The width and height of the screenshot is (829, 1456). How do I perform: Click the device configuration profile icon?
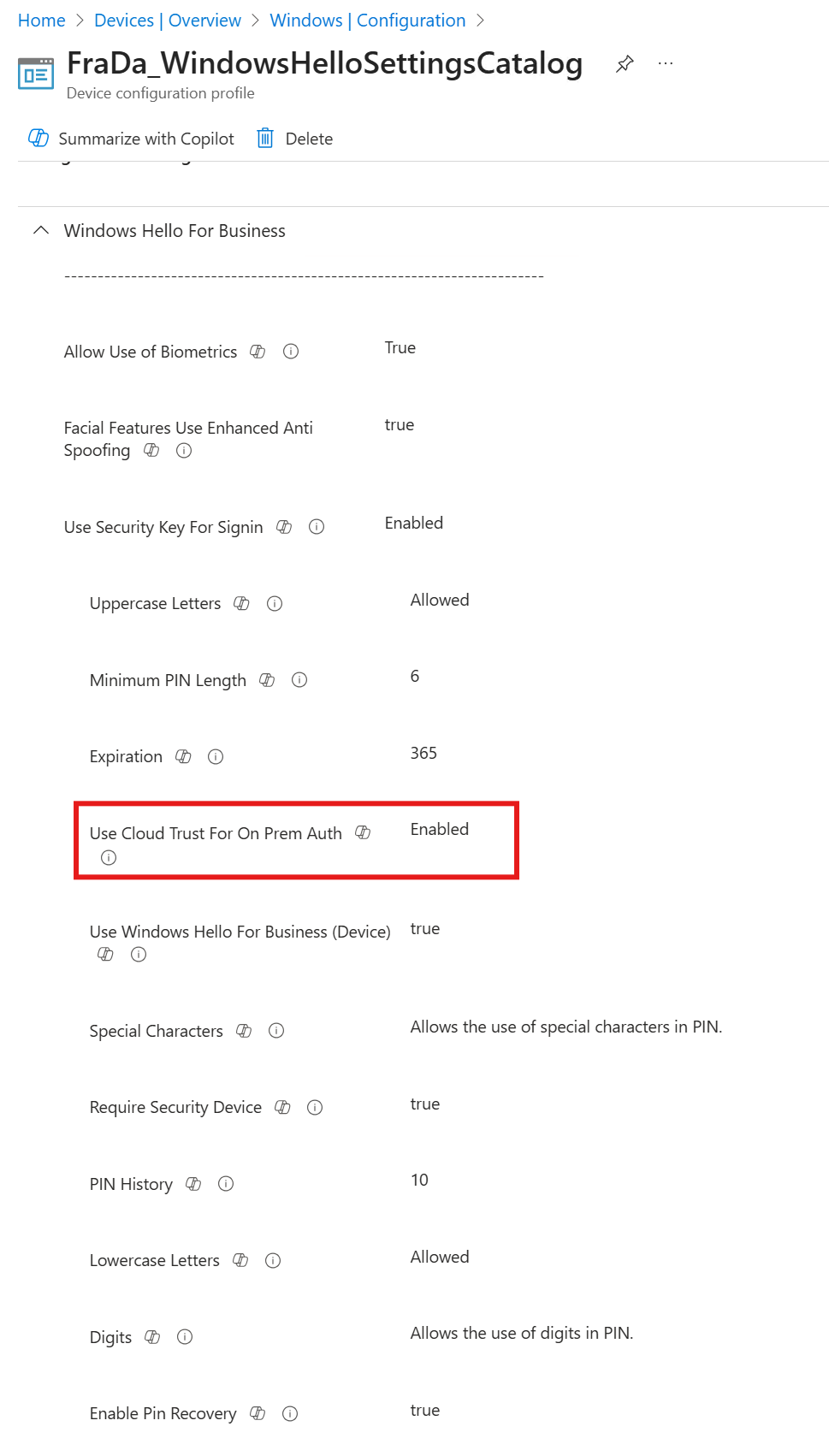pos(34,74)
